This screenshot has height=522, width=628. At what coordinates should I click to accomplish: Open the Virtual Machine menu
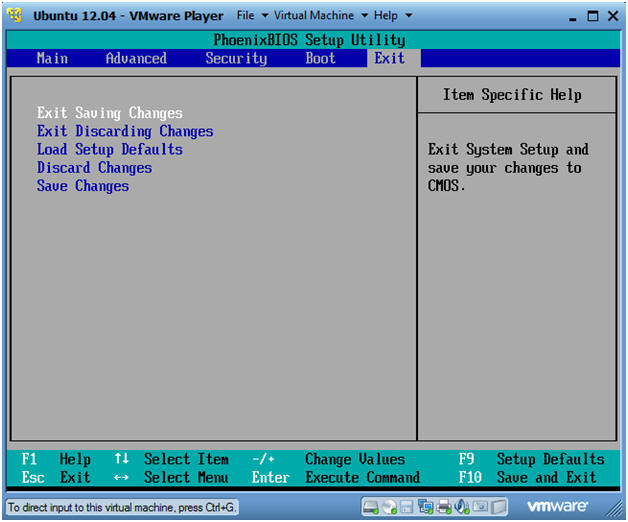[314, 16]
